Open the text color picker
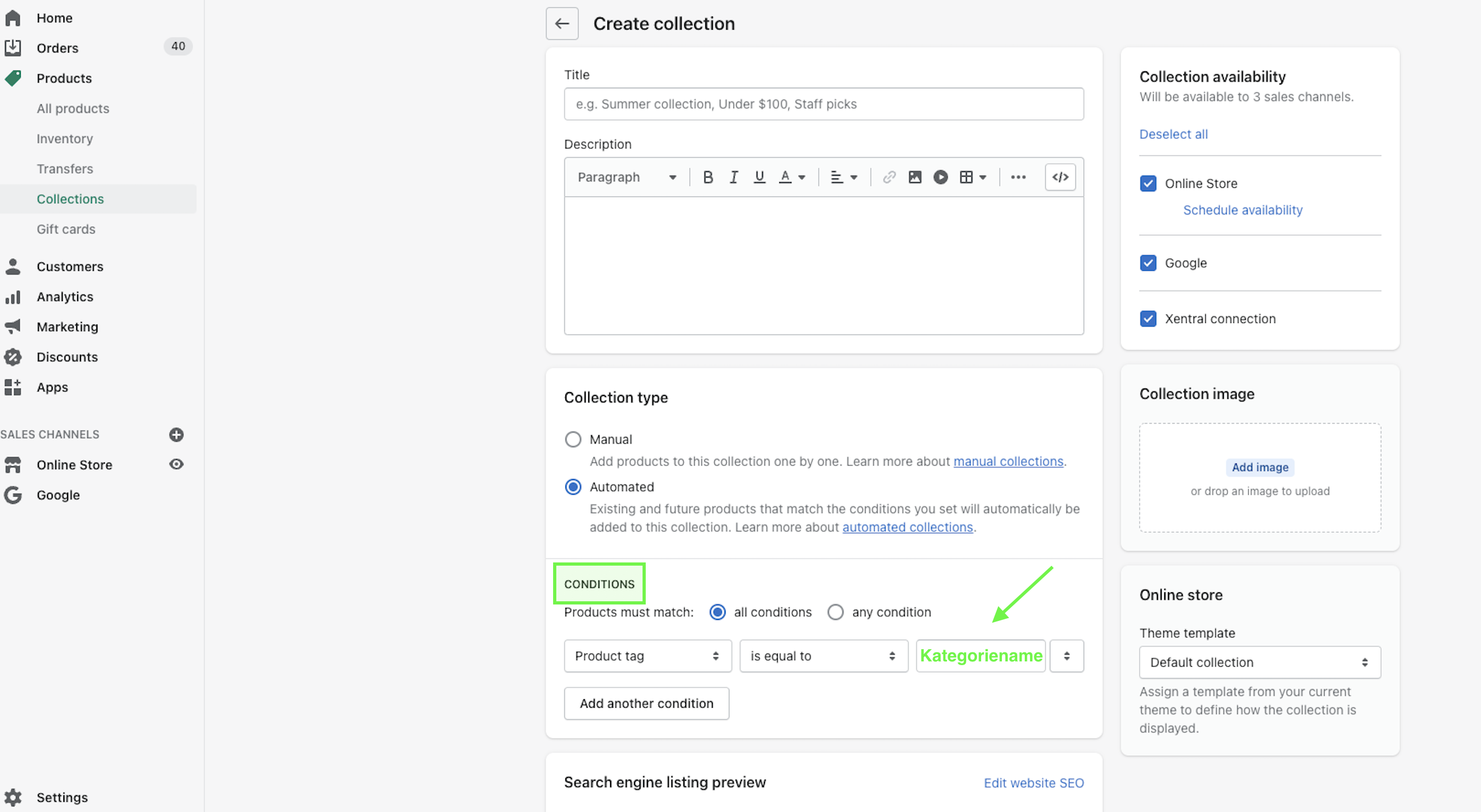 pos(791,177)
